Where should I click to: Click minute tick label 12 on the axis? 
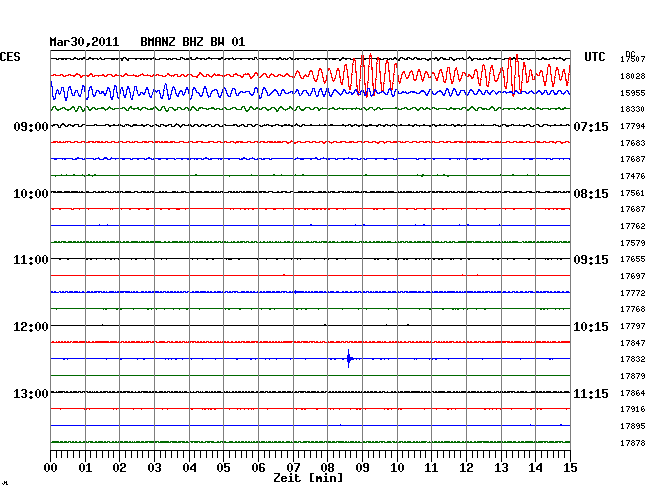[x=466, y=468]
